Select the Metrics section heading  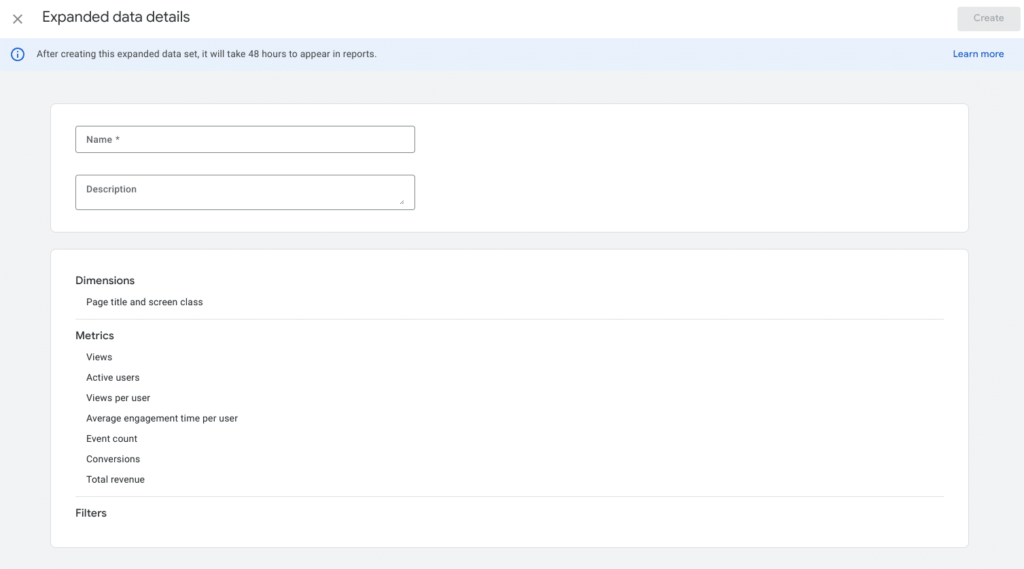(x=95, y=336)
